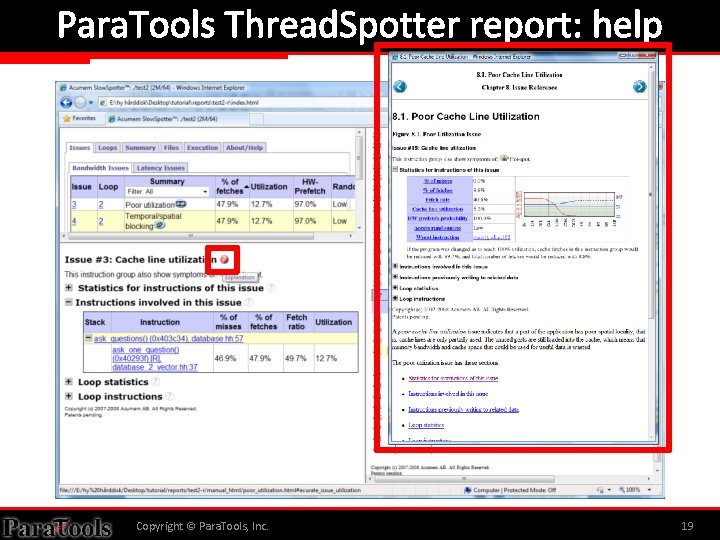Open help icon next to Statistics section heading

coord(271,288)
